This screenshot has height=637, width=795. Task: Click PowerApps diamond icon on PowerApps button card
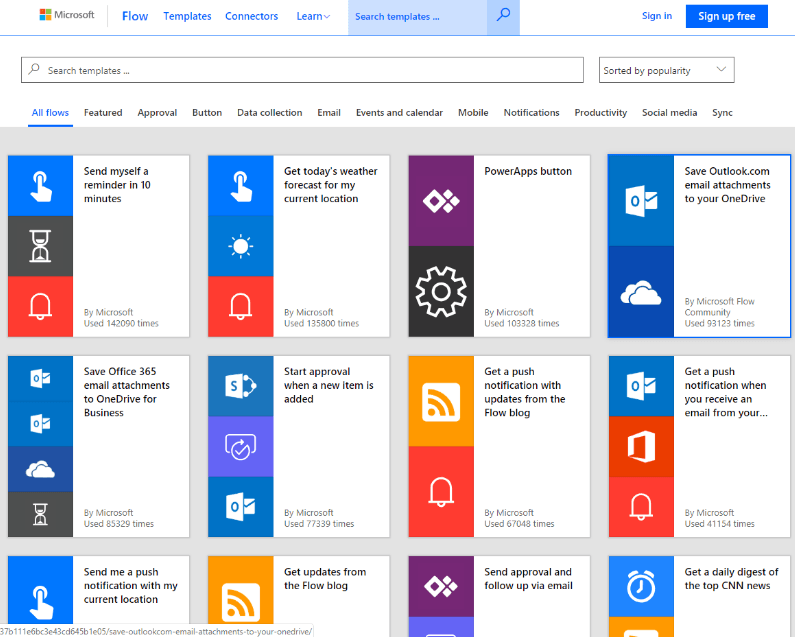pos(441,201)
